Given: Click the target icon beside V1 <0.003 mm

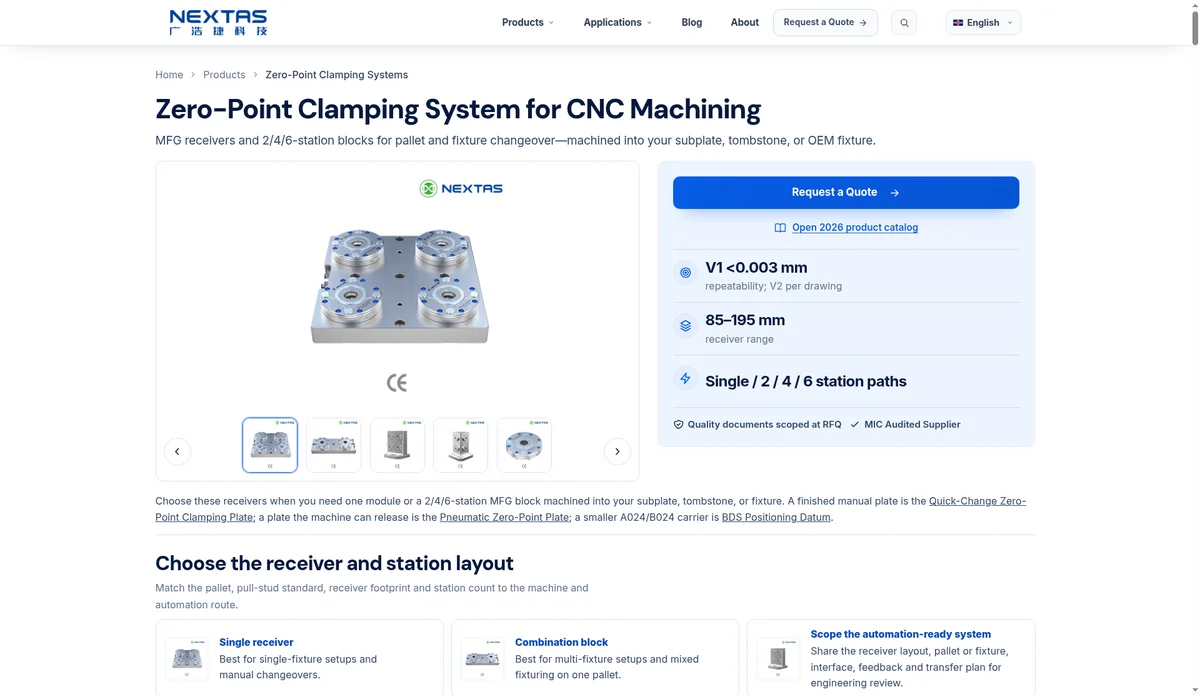Looking at the screenshot, I should pos(685,272).
